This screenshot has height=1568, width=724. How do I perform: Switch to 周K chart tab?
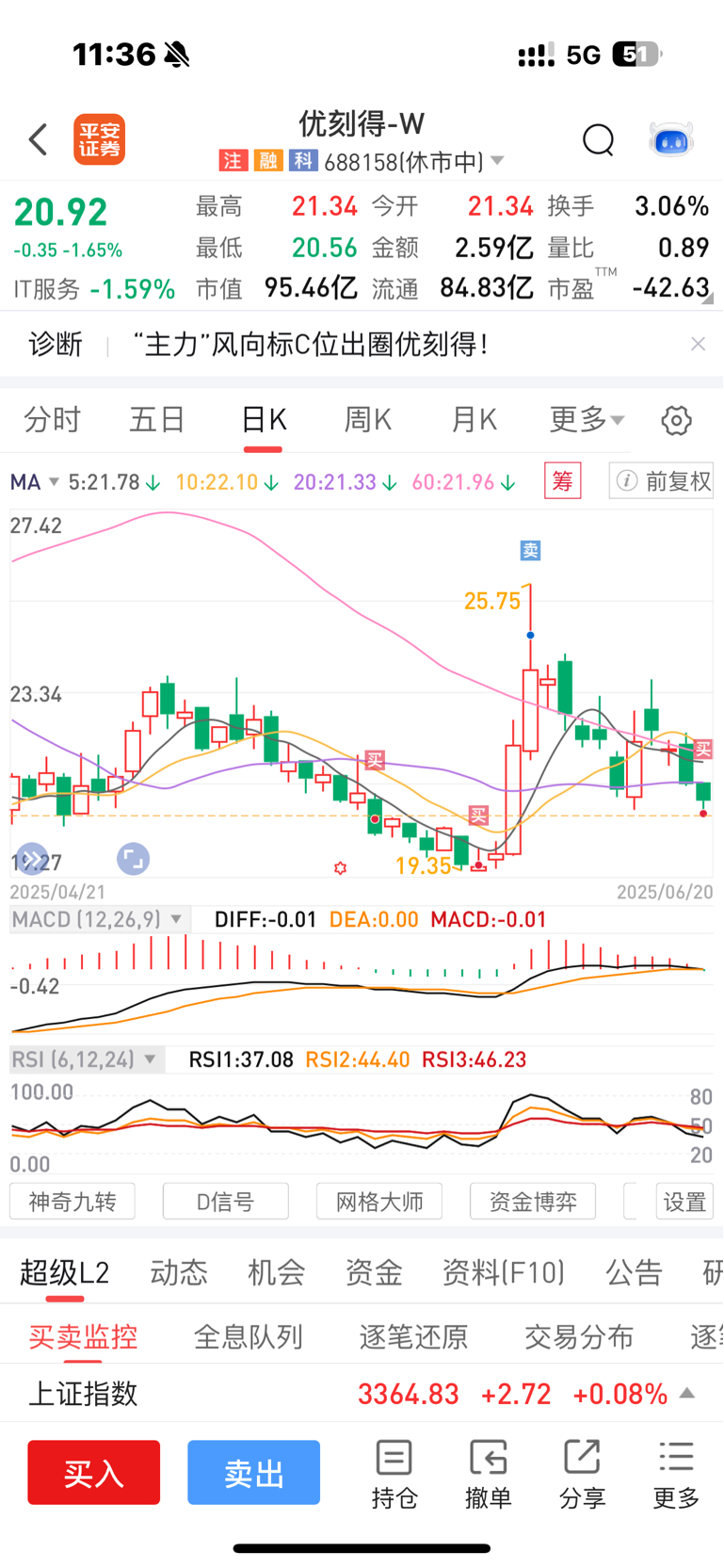pyautogui.click(x=368, y=420)
